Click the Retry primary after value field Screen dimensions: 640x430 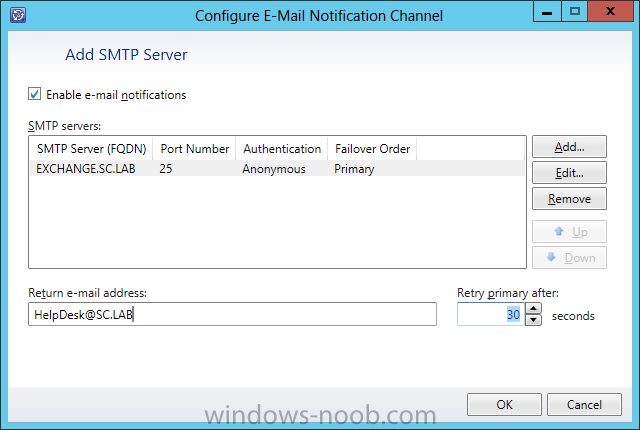(491, 314)
